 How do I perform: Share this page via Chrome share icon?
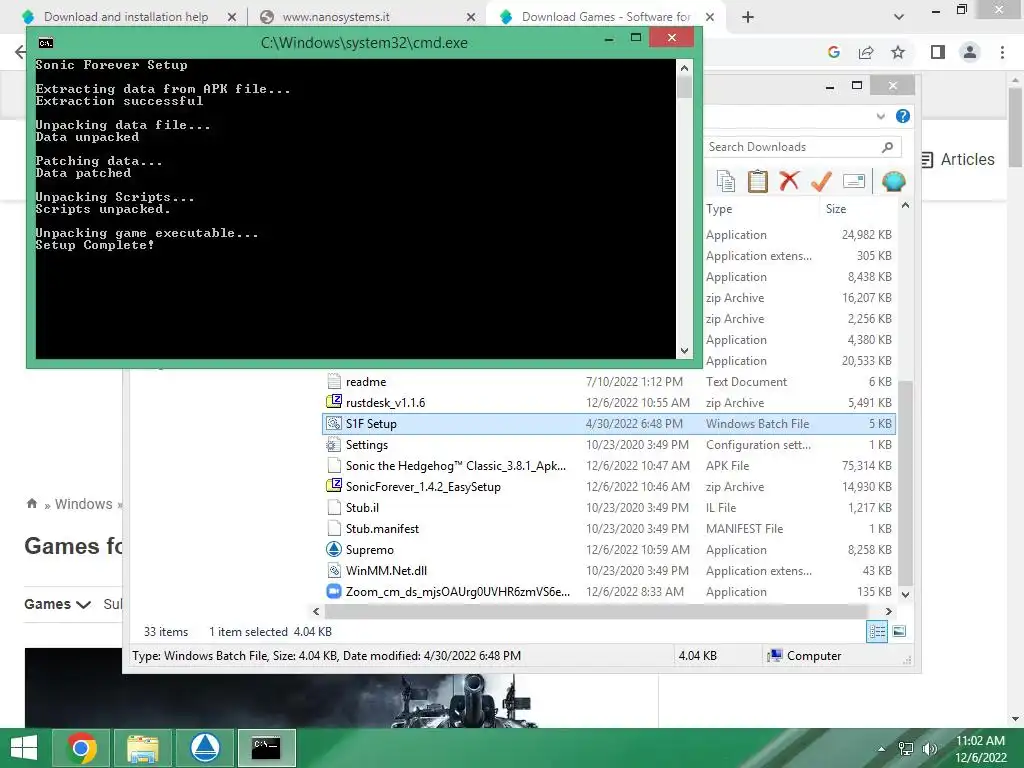pos(866,52)
